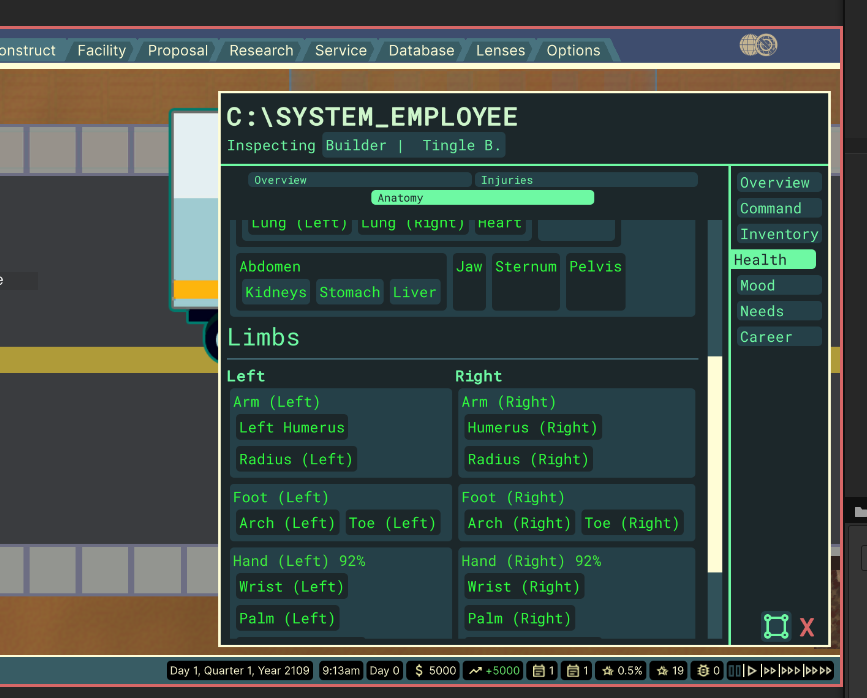Click the bug counter showing 0
The width and height of the screenshot is (867, 698).
(708, 671)
